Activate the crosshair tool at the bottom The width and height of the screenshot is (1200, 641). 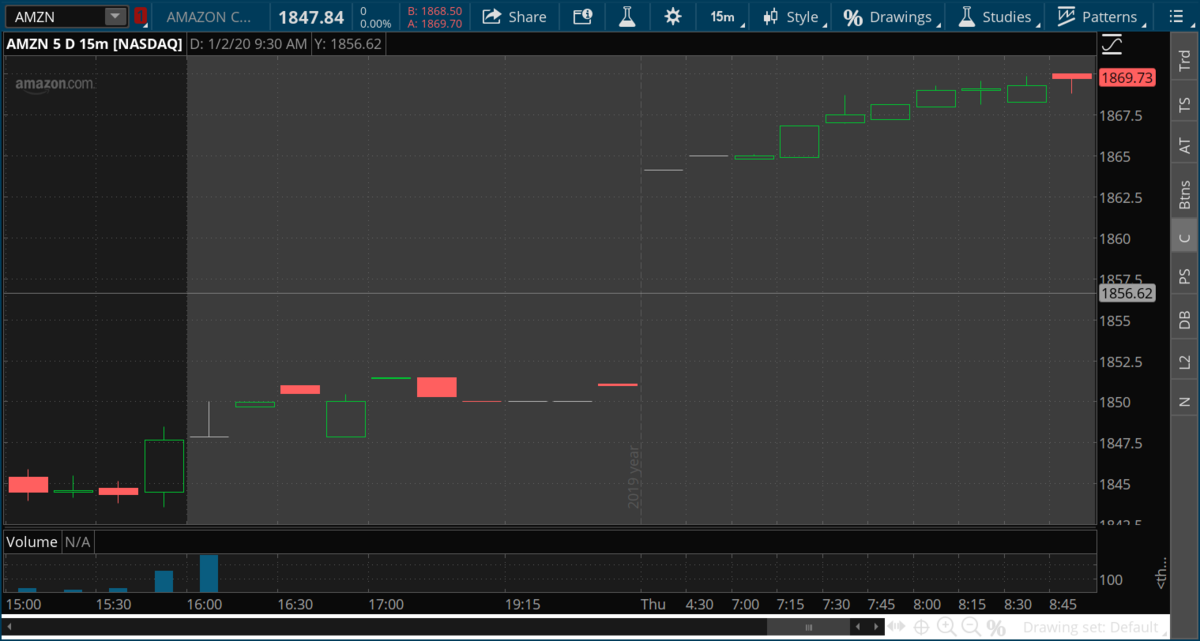coord(921,628)
